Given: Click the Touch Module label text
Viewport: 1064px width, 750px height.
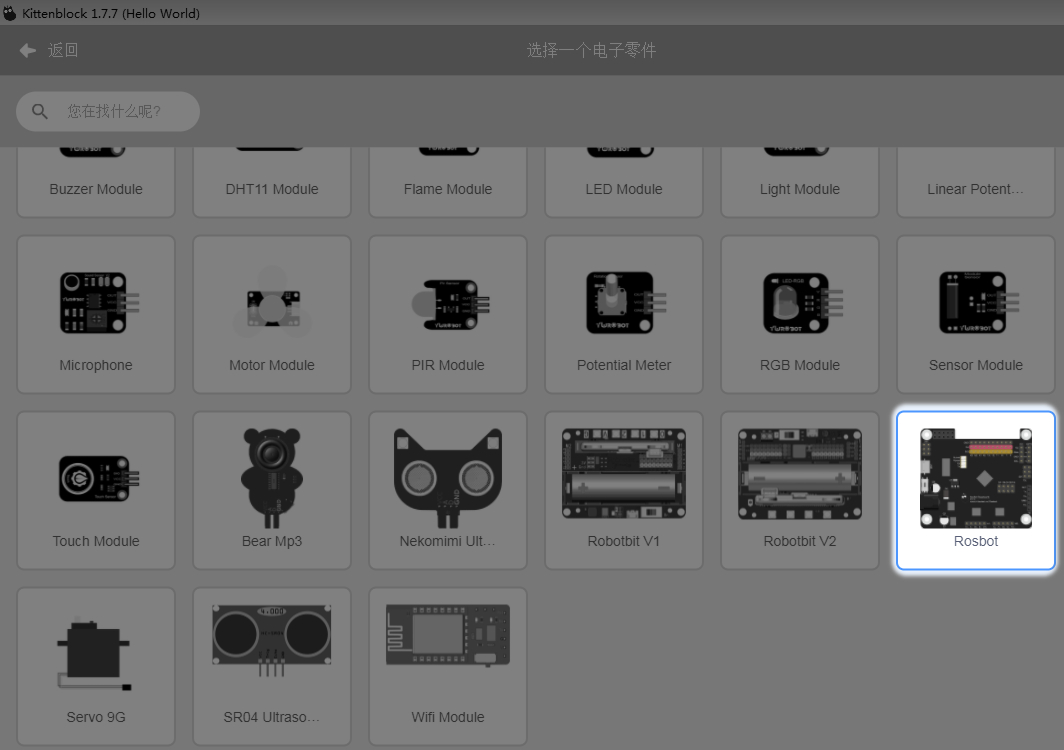Looking at the screenshot, I should (96, 541).
